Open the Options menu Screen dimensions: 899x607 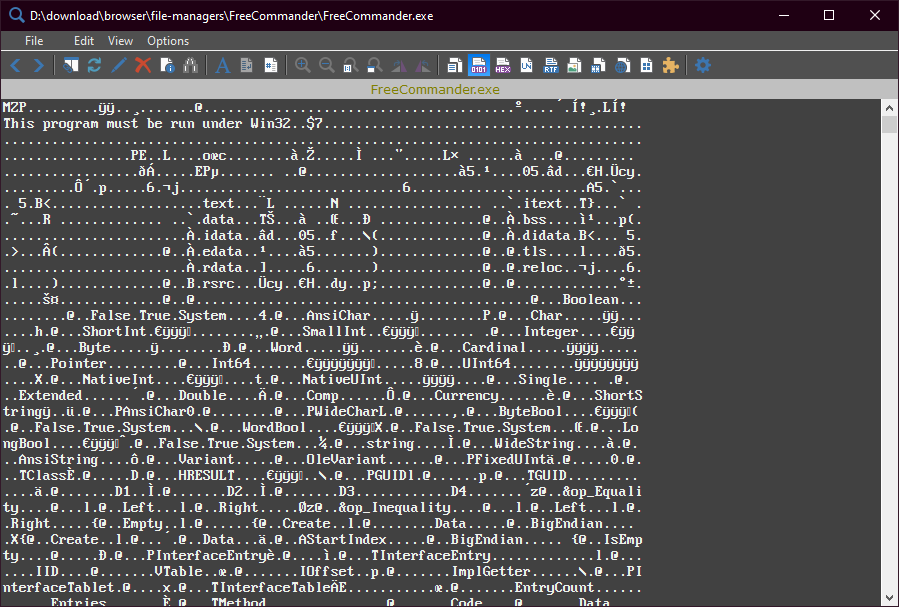pyautogui.click(x=168, y=41)
